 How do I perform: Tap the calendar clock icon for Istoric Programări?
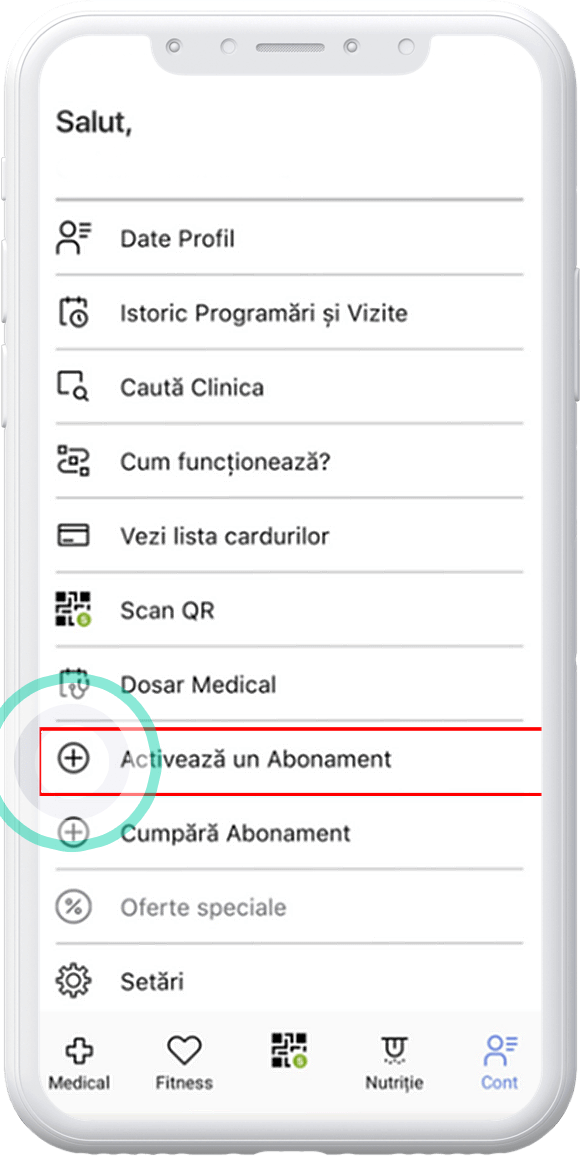(x=74, y=312)
